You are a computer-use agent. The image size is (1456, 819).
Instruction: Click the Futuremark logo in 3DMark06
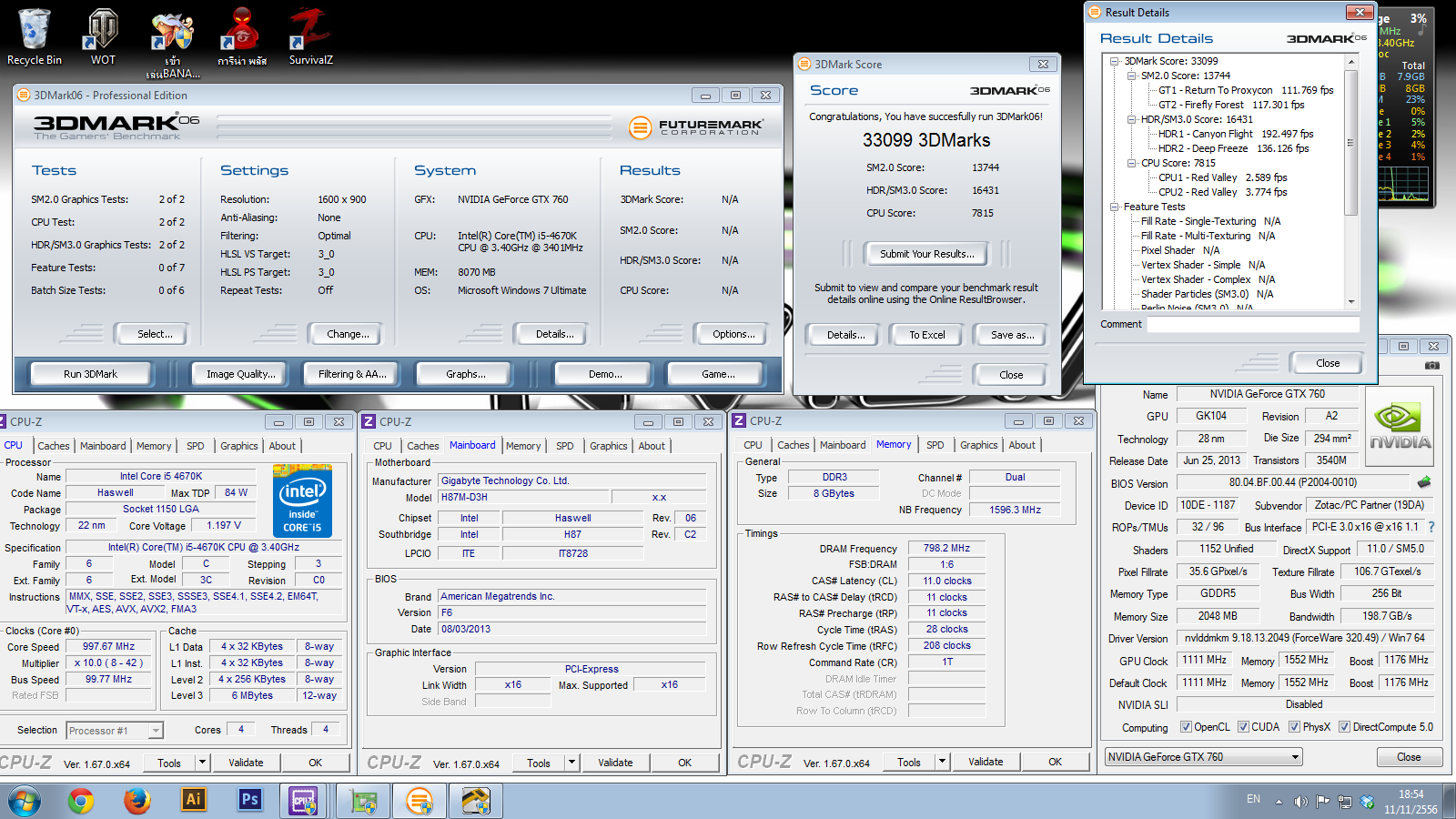[696, 127]
